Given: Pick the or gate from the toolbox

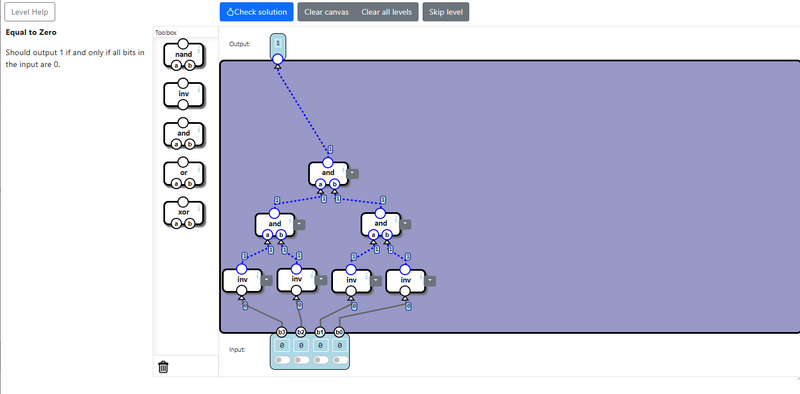Looking at the screenshot, I should tap(184, 173).
